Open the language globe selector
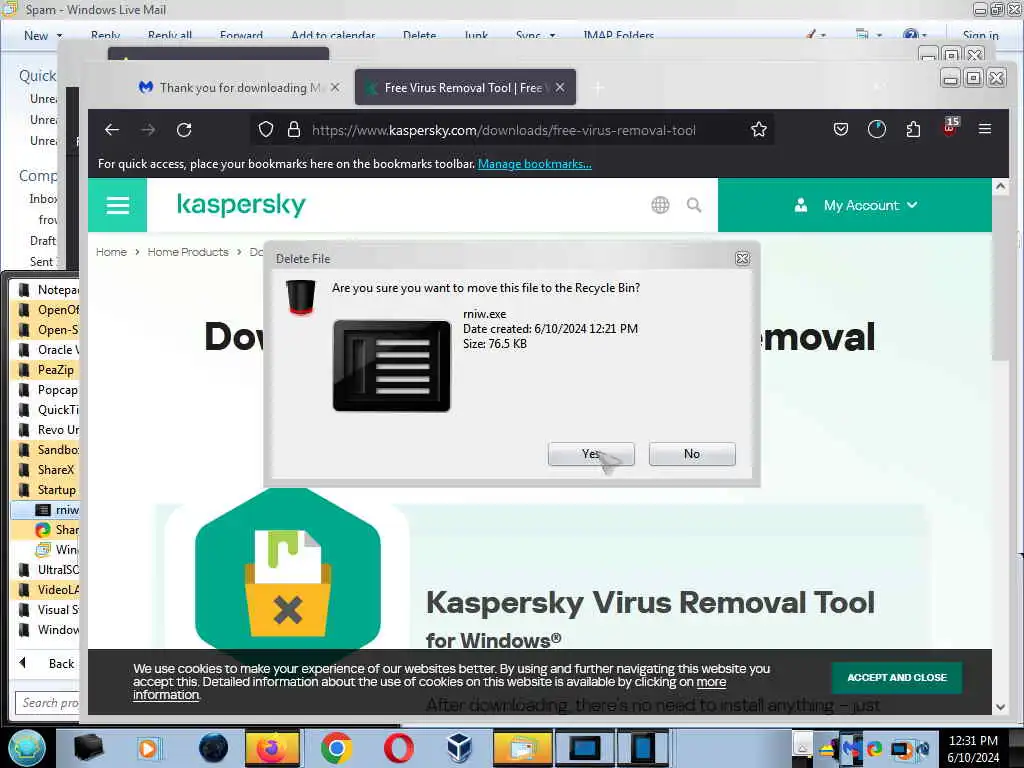The width and height of the screenshot is (1024, 768). point(660,205)
